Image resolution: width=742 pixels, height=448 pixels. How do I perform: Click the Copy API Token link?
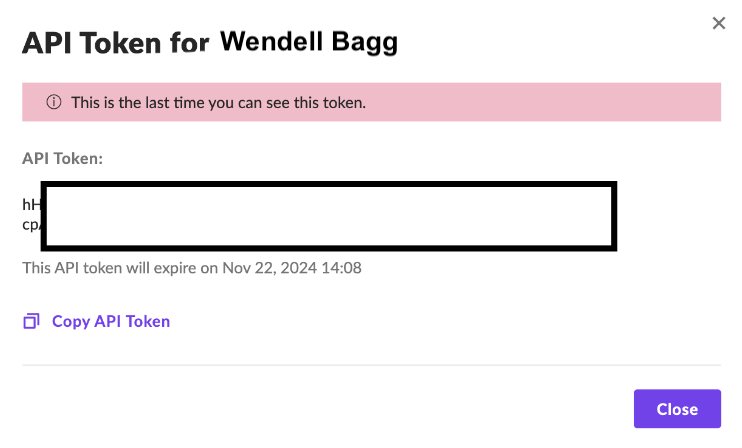tap(110, 321)
